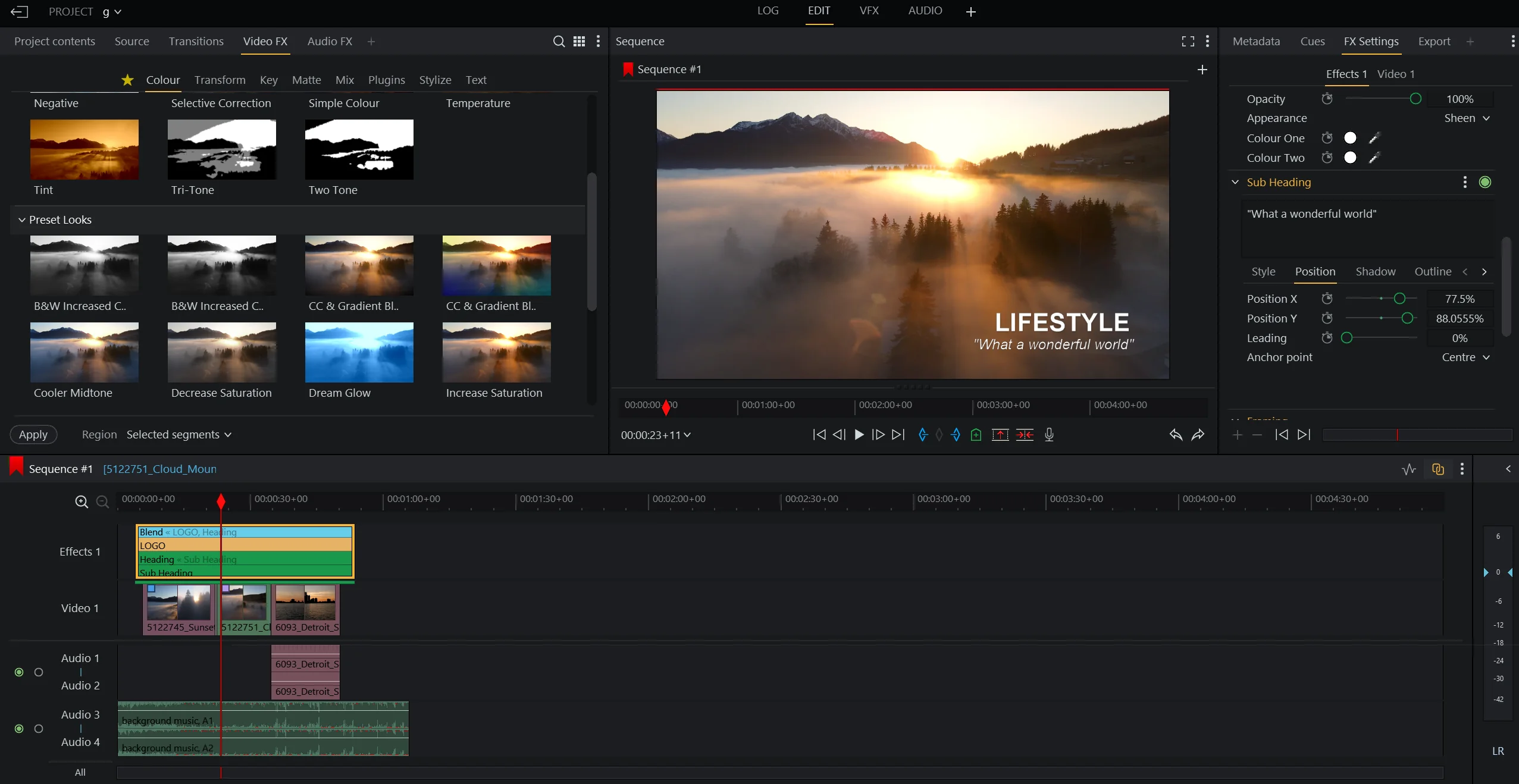Click the voice-over microphone icon
Image resolution: width=1519 pixels, height=784 pixels.
pos(1049,435)
